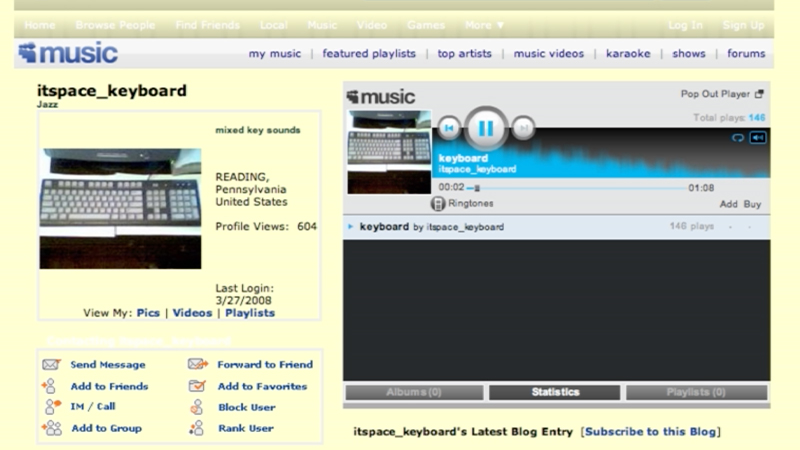The width and height of the screenshot is (800, 450).
Task: Click the music logo inside player
Action: click(x=381, y=96)
